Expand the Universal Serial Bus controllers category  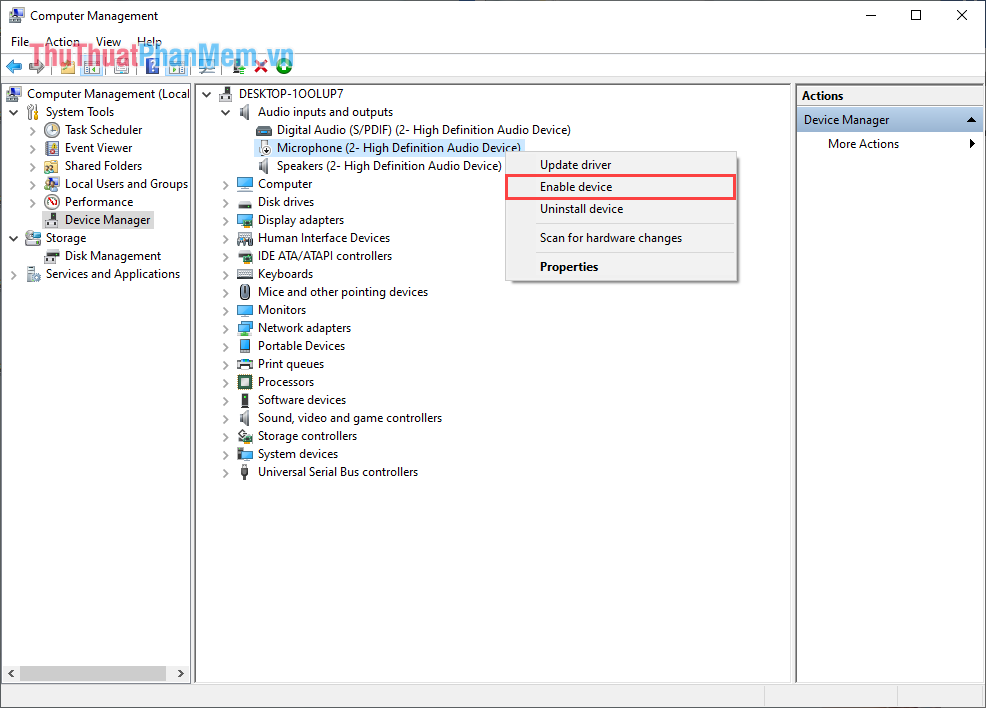[x=224, y=471]
